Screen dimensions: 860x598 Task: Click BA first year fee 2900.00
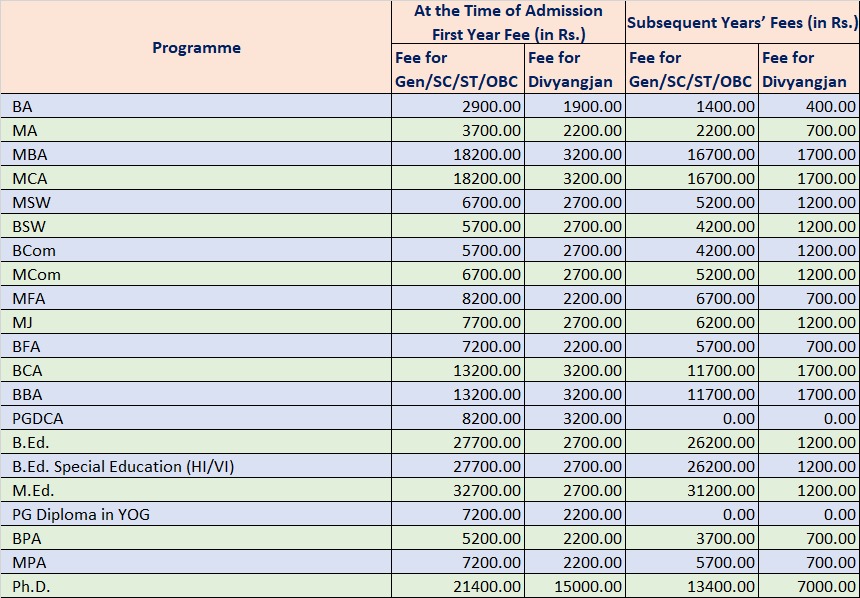tap(458, 106)
